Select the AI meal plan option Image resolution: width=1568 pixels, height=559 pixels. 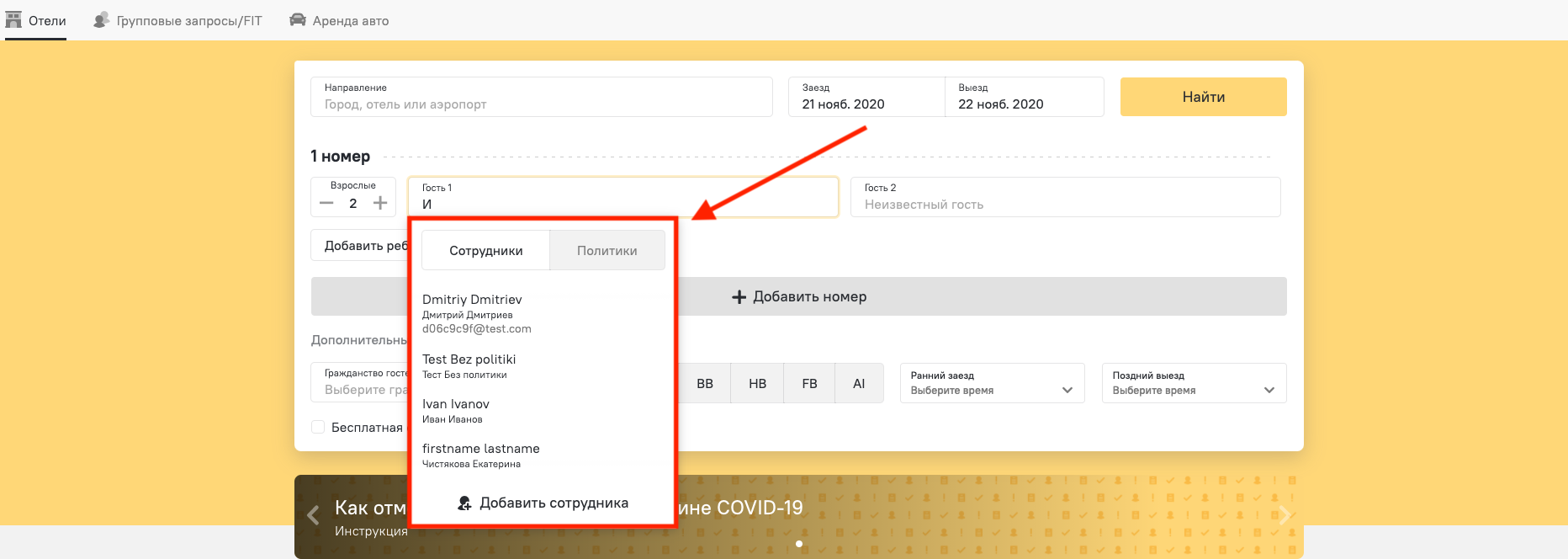point(859,384)
